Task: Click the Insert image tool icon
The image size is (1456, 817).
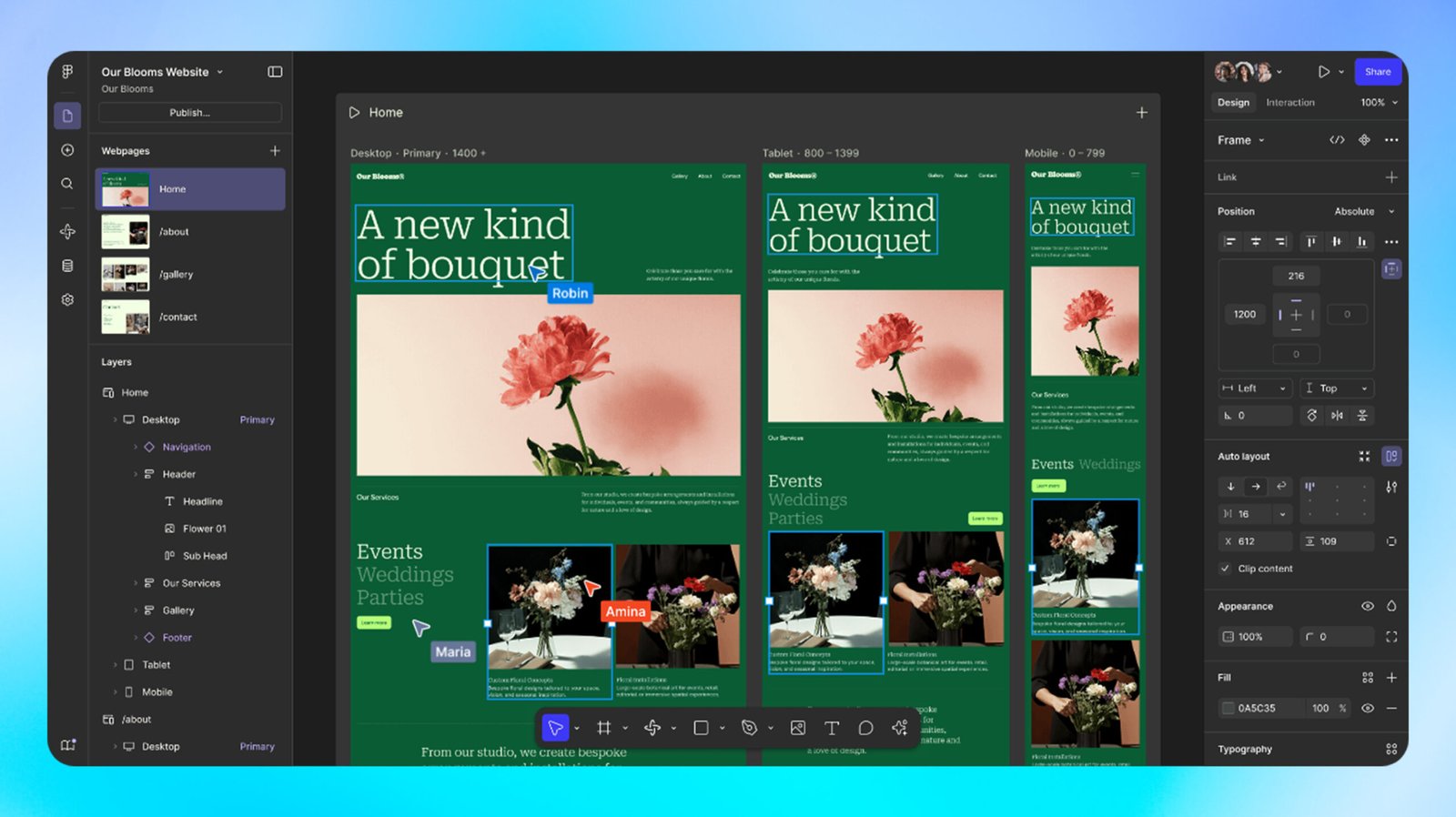Action: click(798, 728)
